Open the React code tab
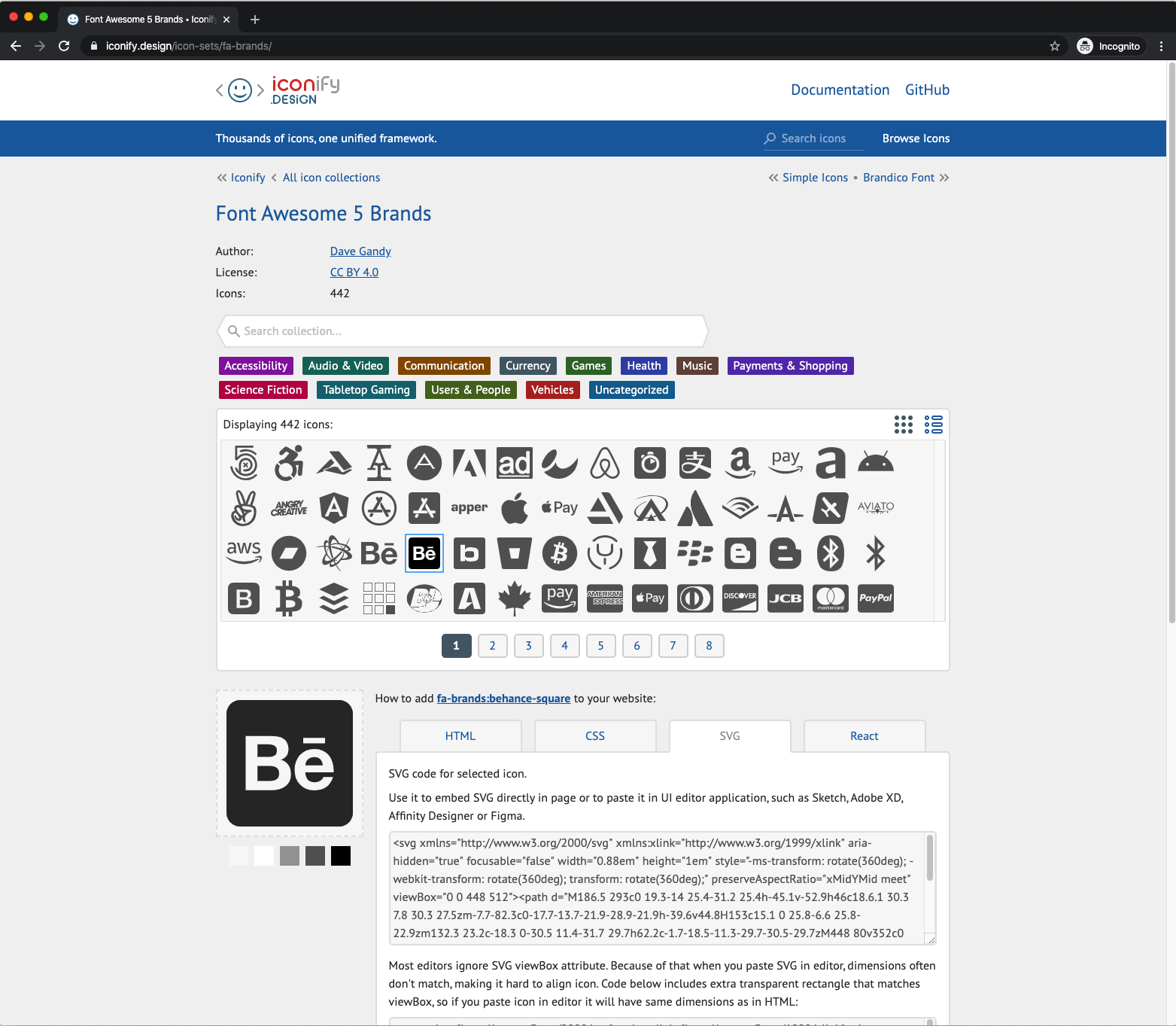The height and width of the screenshot is (1026, 1176). (x=864, y=736)
